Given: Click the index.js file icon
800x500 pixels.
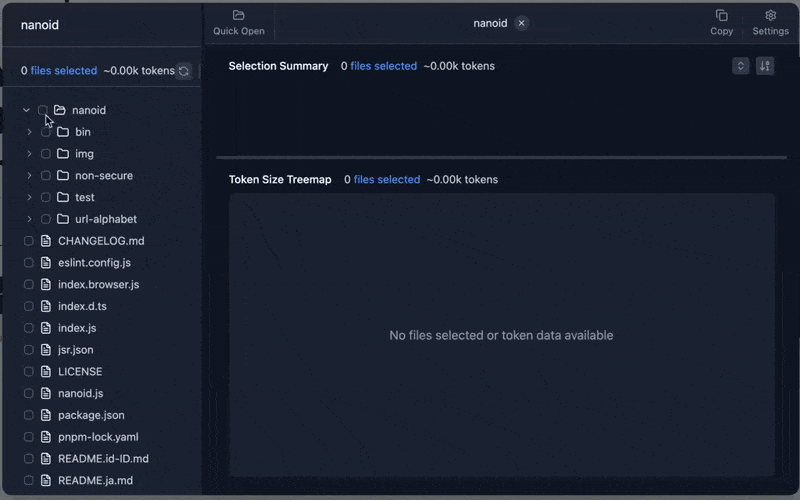Looking at the screenshot, I should 46,328.
